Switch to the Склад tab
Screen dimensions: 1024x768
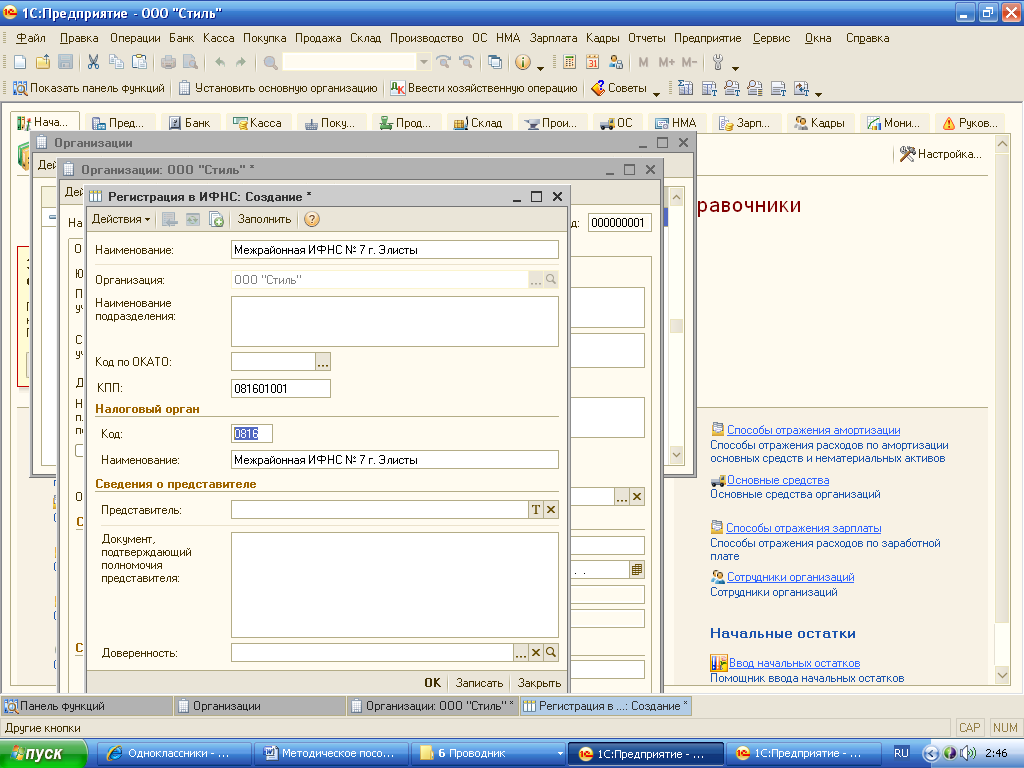[x=479, y=123]
